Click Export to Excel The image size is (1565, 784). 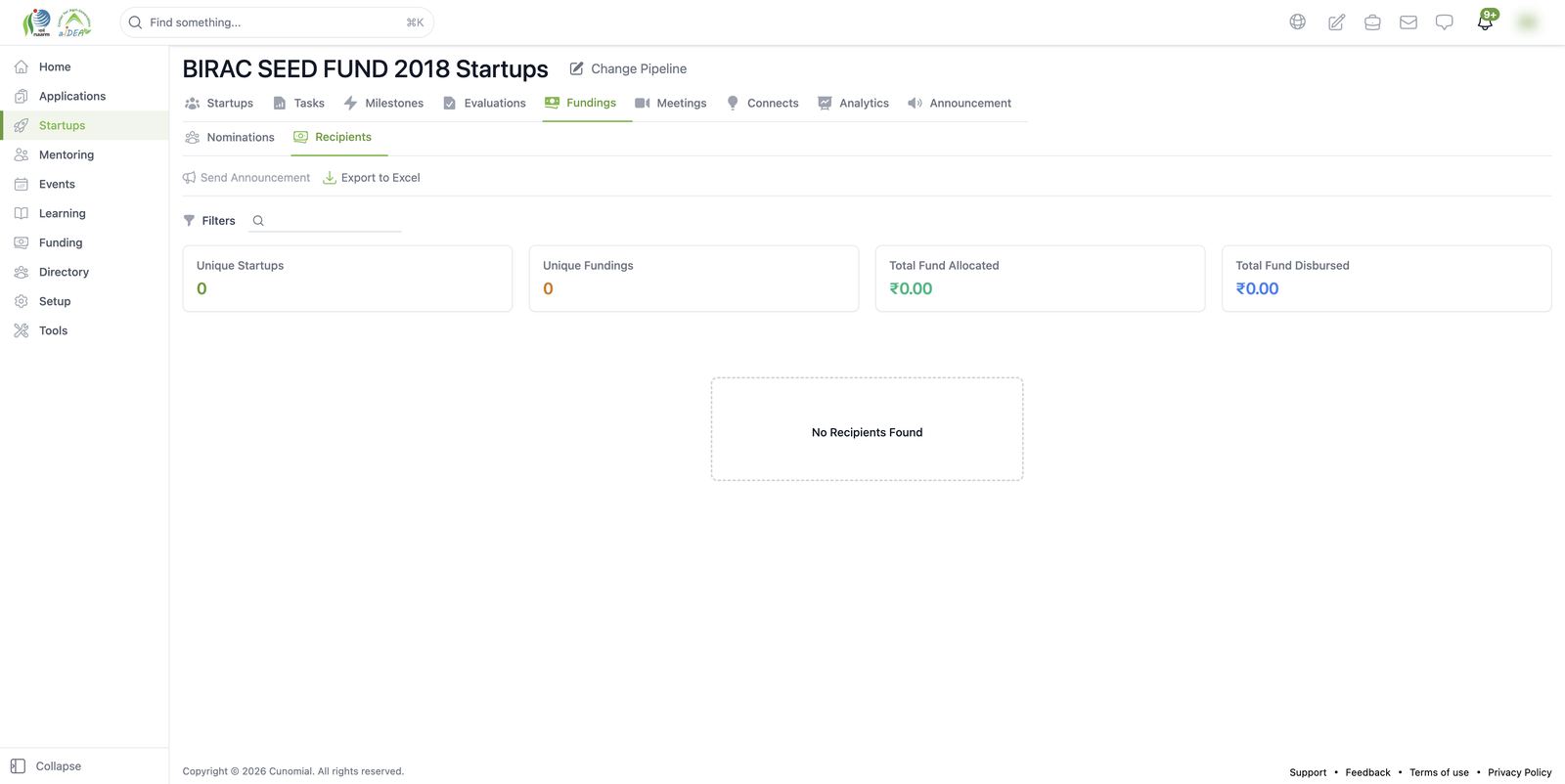click(372, 178)
